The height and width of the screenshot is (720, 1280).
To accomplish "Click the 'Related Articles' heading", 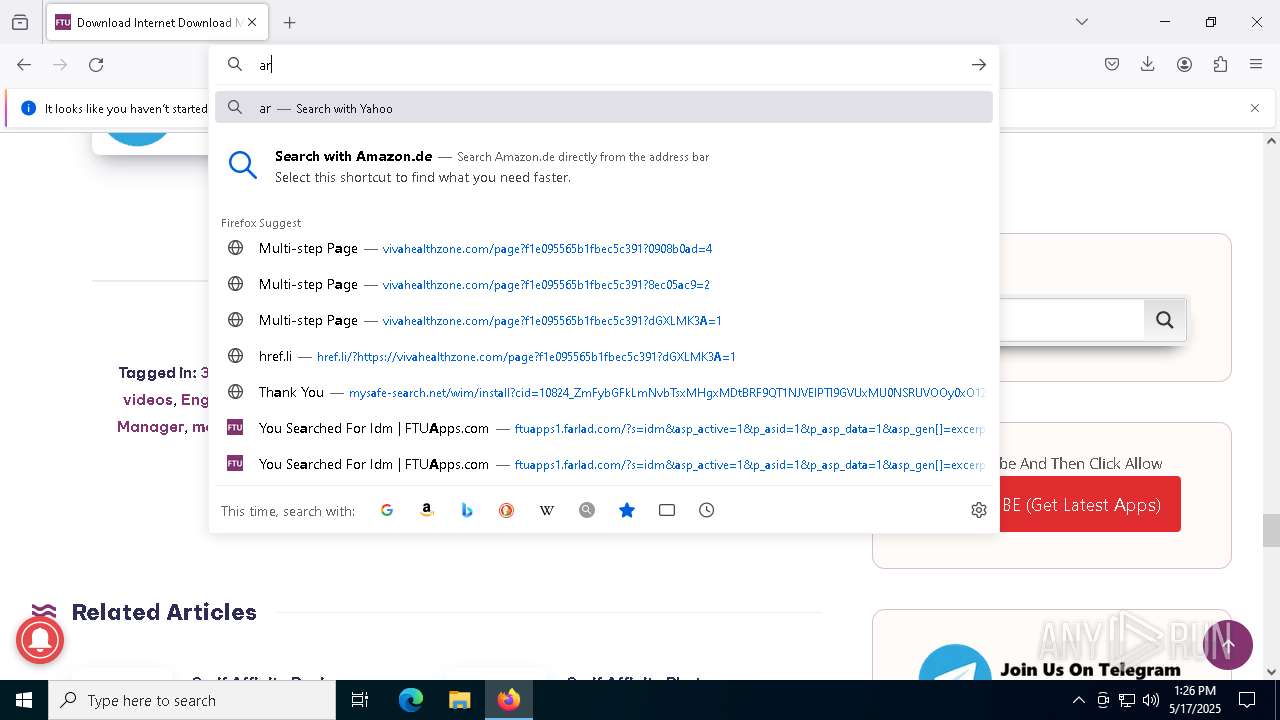I will [x=164, y=612].
